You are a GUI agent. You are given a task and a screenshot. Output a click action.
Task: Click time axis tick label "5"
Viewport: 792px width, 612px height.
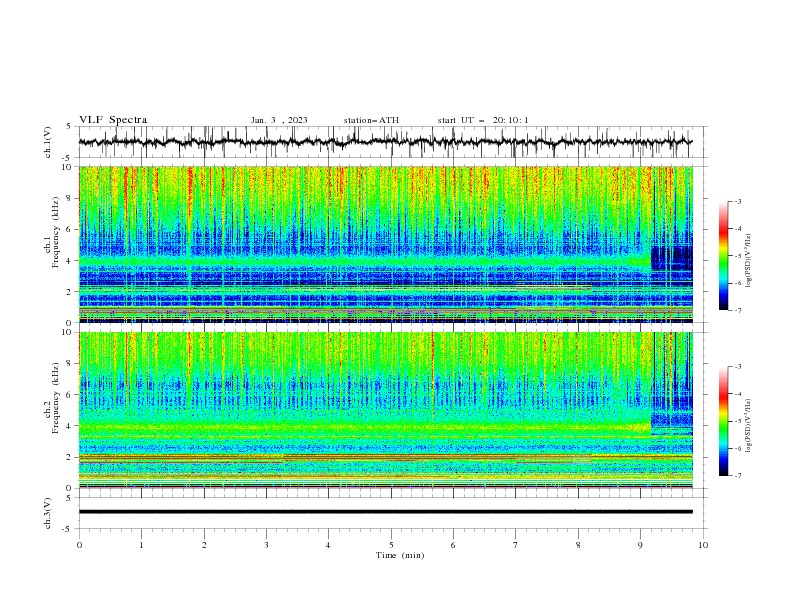tap(391, 545)
